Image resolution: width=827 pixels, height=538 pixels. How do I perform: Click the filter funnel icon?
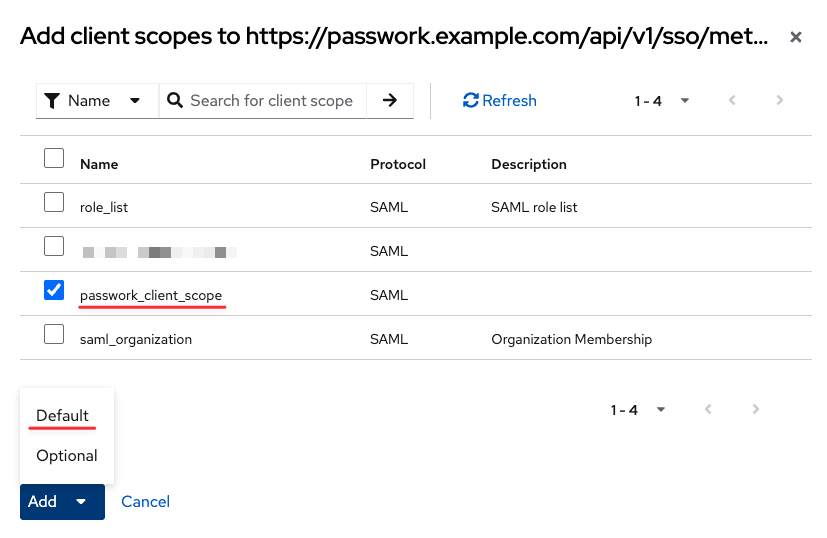tap(53, 101)
